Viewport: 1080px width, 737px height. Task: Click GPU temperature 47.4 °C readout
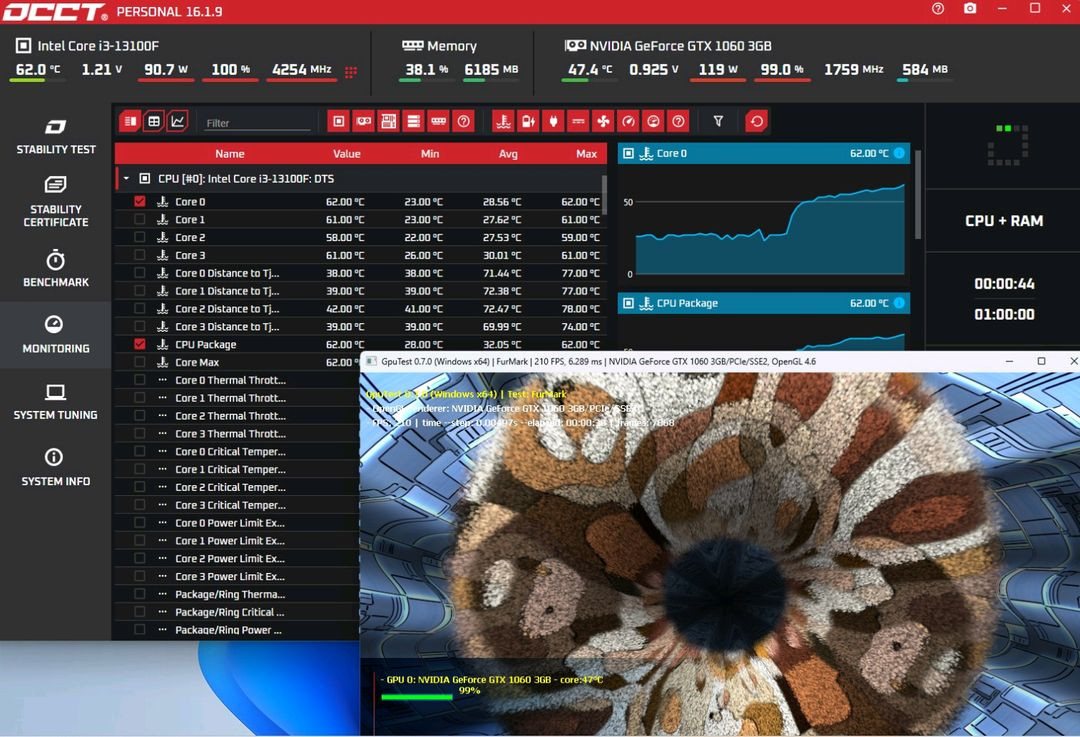pyautogui.click(x=590, y=70)
